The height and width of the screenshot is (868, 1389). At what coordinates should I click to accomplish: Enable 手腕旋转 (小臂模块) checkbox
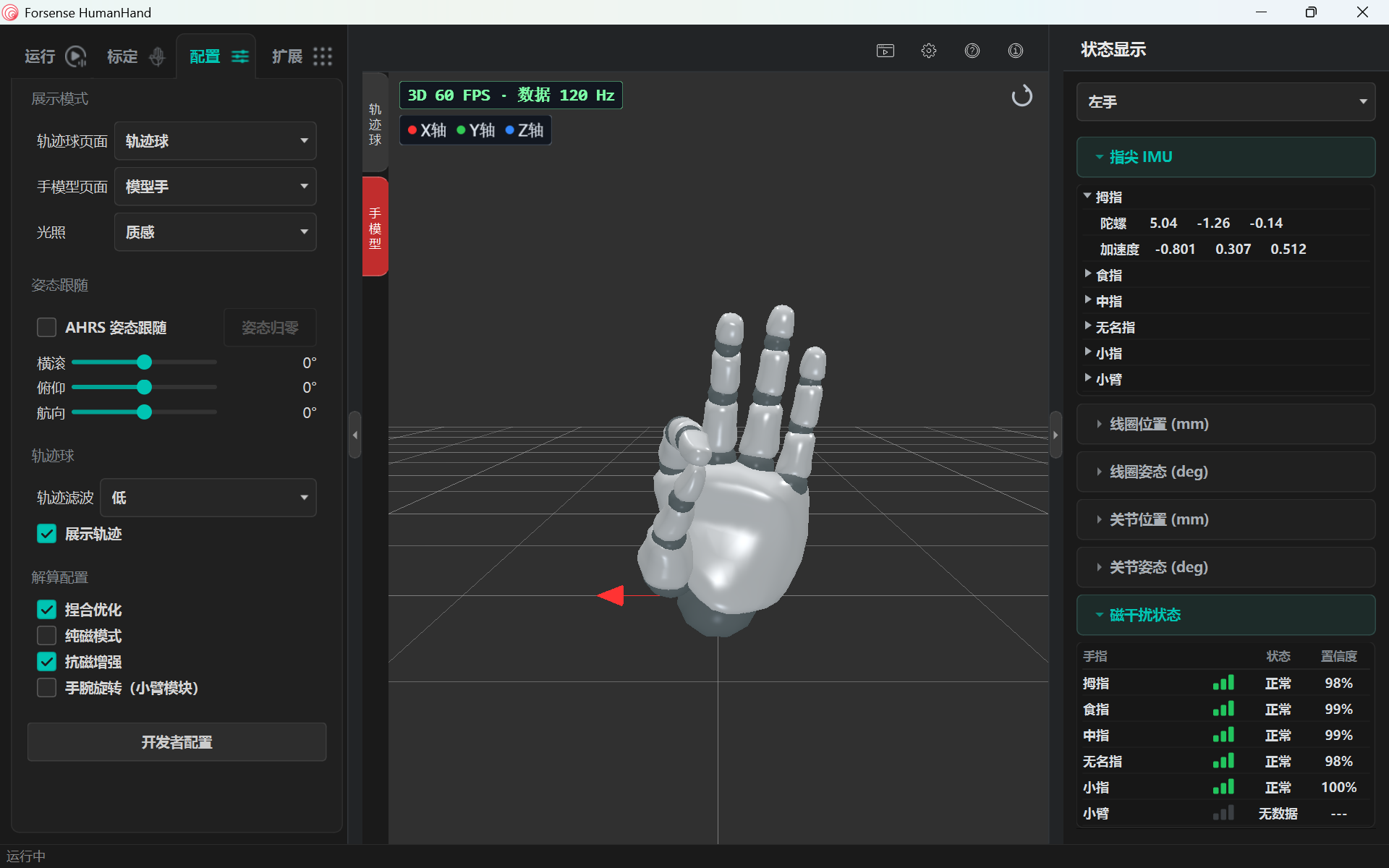tap(47, 688)
